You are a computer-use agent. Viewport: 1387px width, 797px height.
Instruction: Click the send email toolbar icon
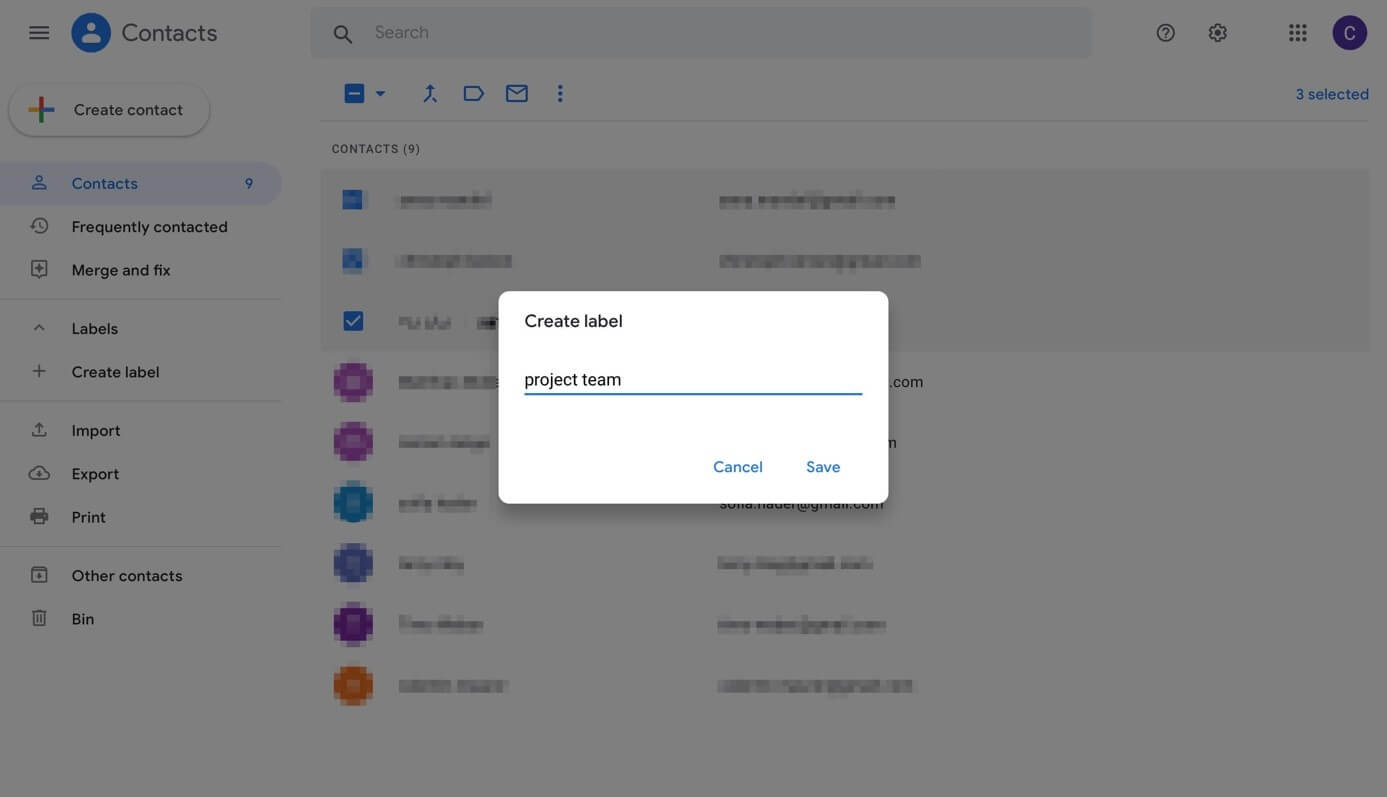pos(517,93)
